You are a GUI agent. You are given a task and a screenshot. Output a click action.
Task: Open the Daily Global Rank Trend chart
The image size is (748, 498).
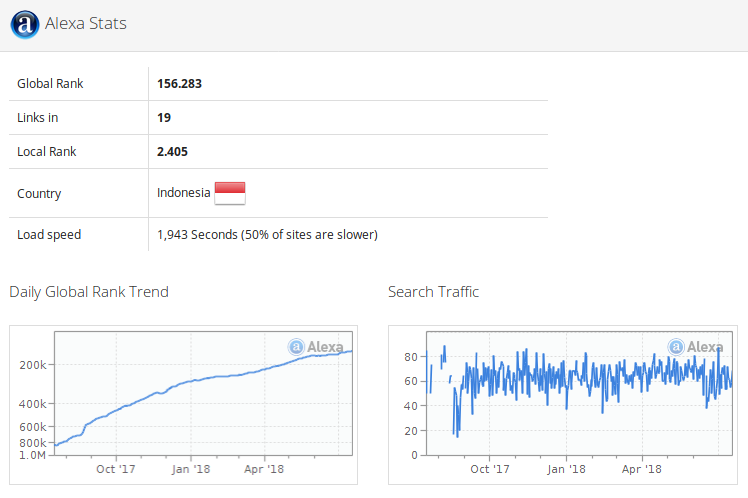(x=183, y=405)
